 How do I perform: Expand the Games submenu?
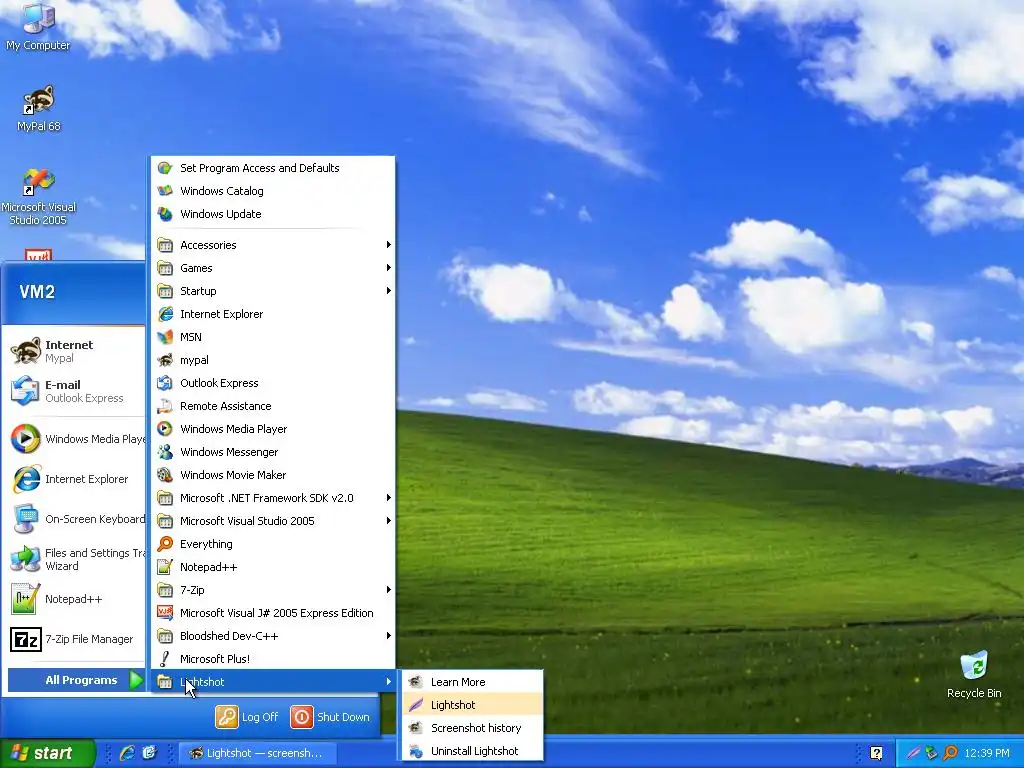273,268
